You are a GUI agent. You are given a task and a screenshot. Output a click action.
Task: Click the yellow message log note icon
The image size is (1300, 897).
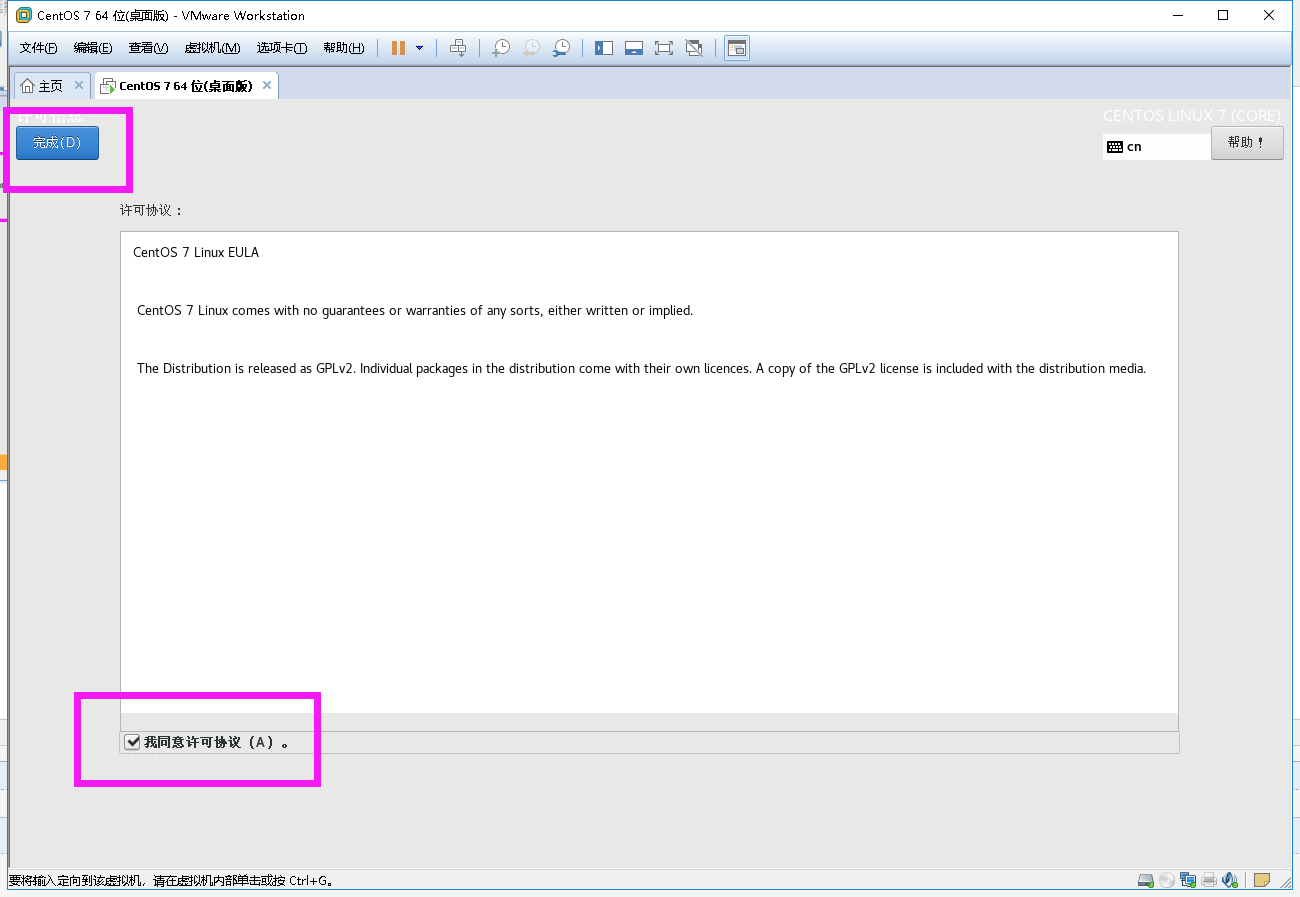[1262, 881]
